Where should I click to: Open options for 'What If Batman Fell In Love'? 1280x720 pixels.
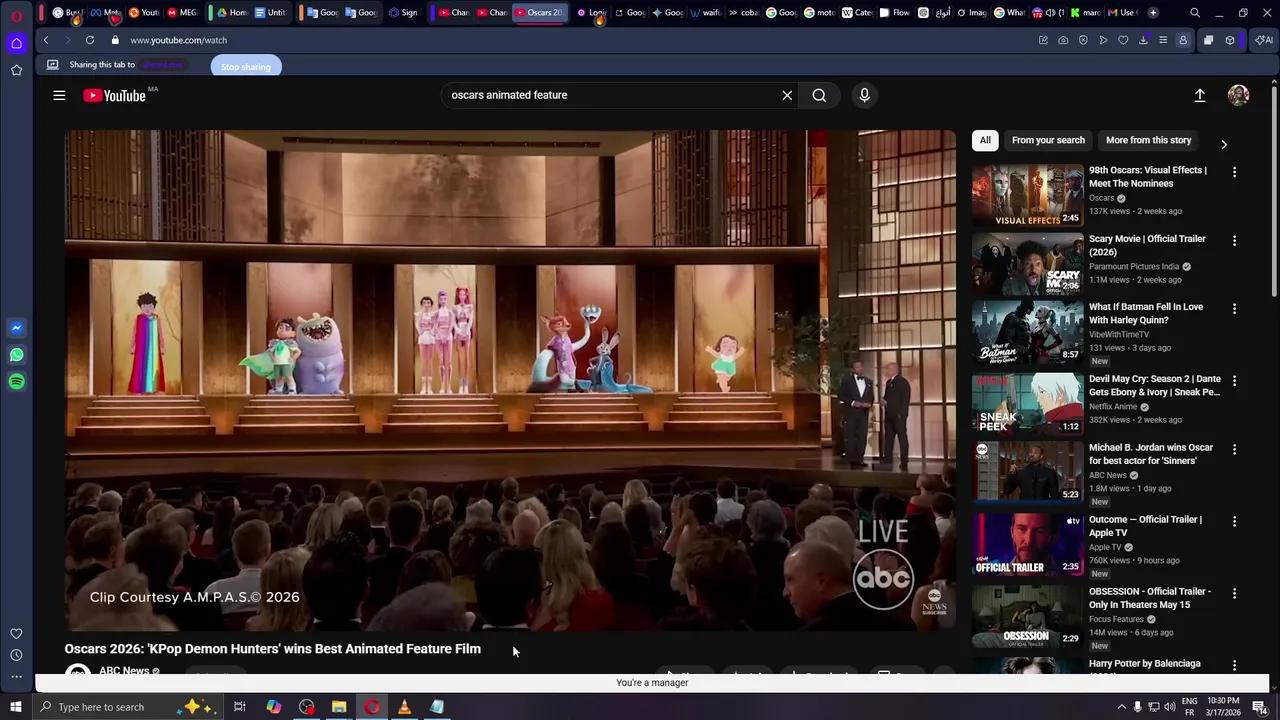[1234, 308]
